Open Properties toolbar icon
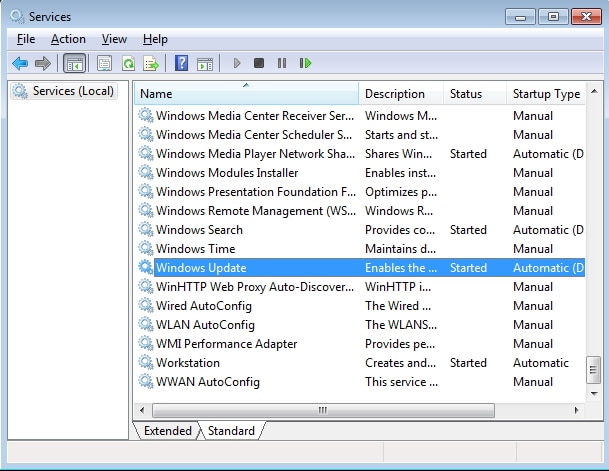Screen dimensions: 609x471 [x=104, y=63]
